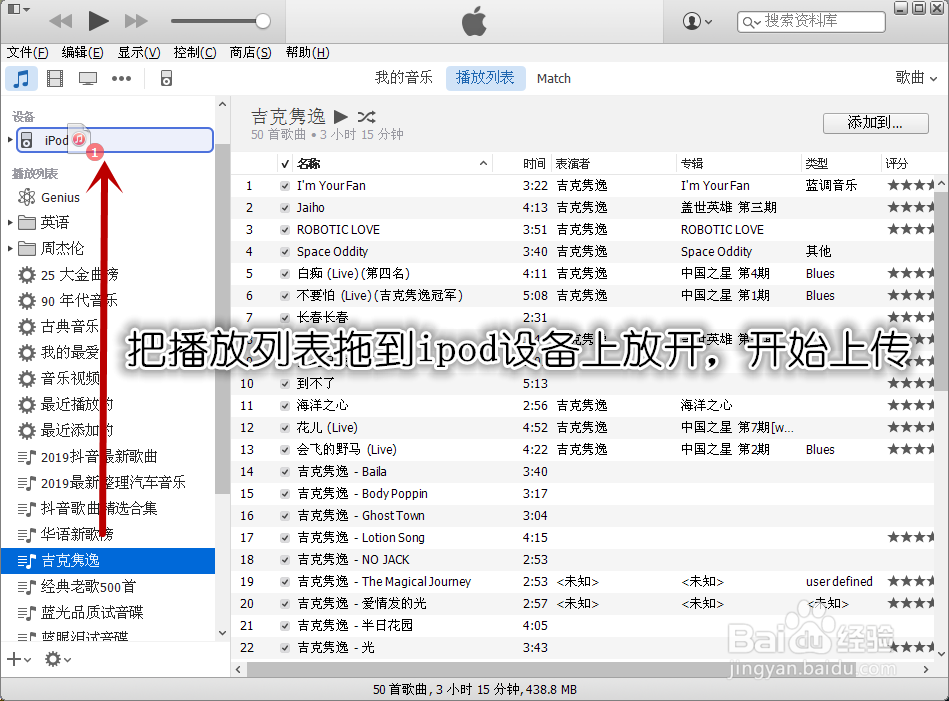
Task: Click the sidebar scroll up arrow
Action: click(x=222, y=104)
